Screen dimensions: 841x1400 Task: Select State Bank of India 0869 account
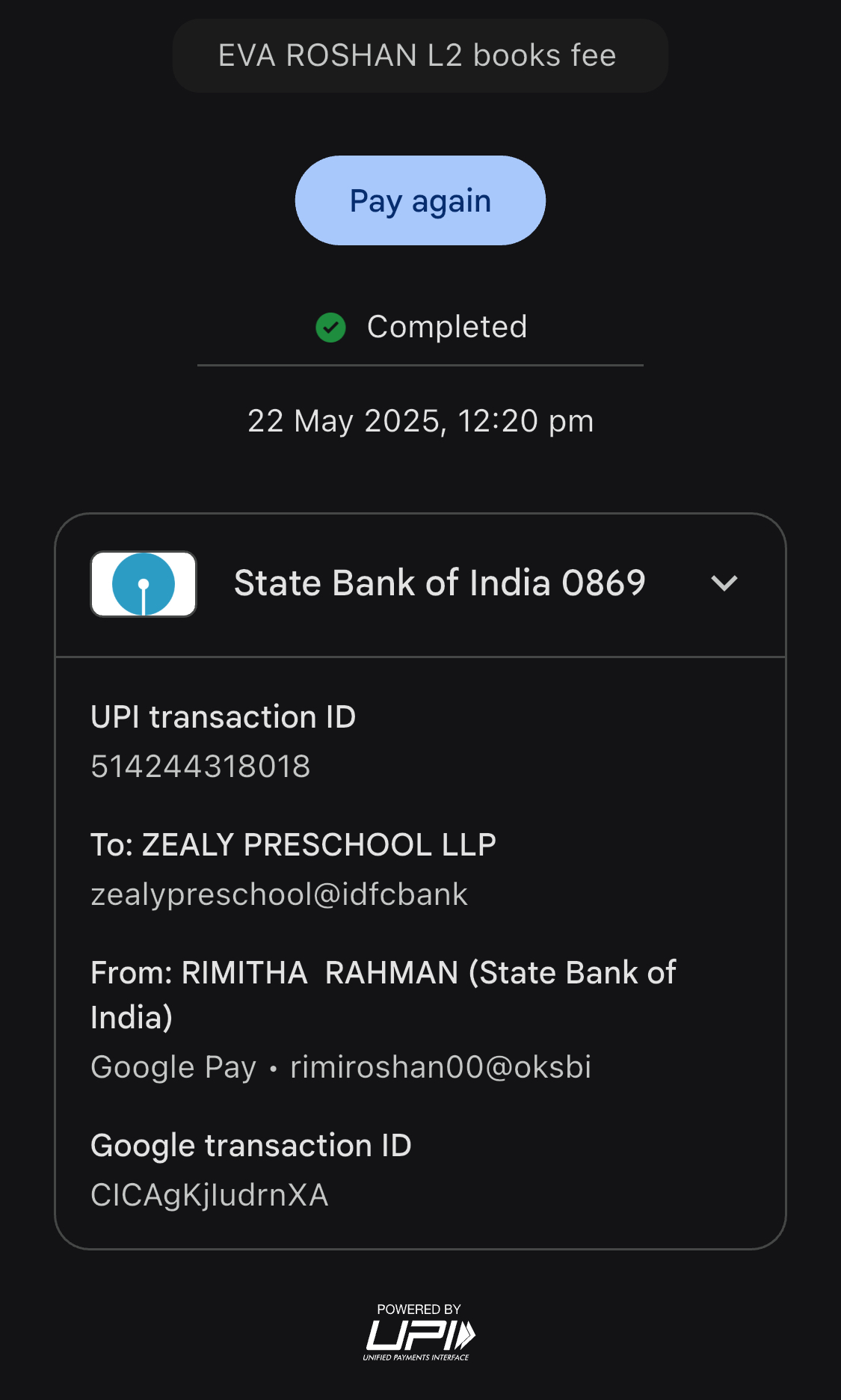click(x=440, y=583)
